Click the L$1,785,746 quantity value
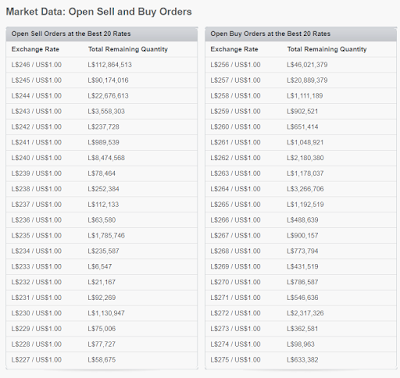 106,235
